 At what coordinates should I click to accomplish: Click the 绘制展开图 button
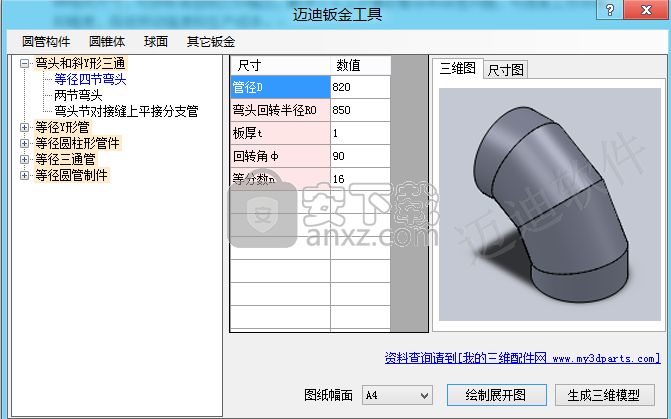click(496, 395)
